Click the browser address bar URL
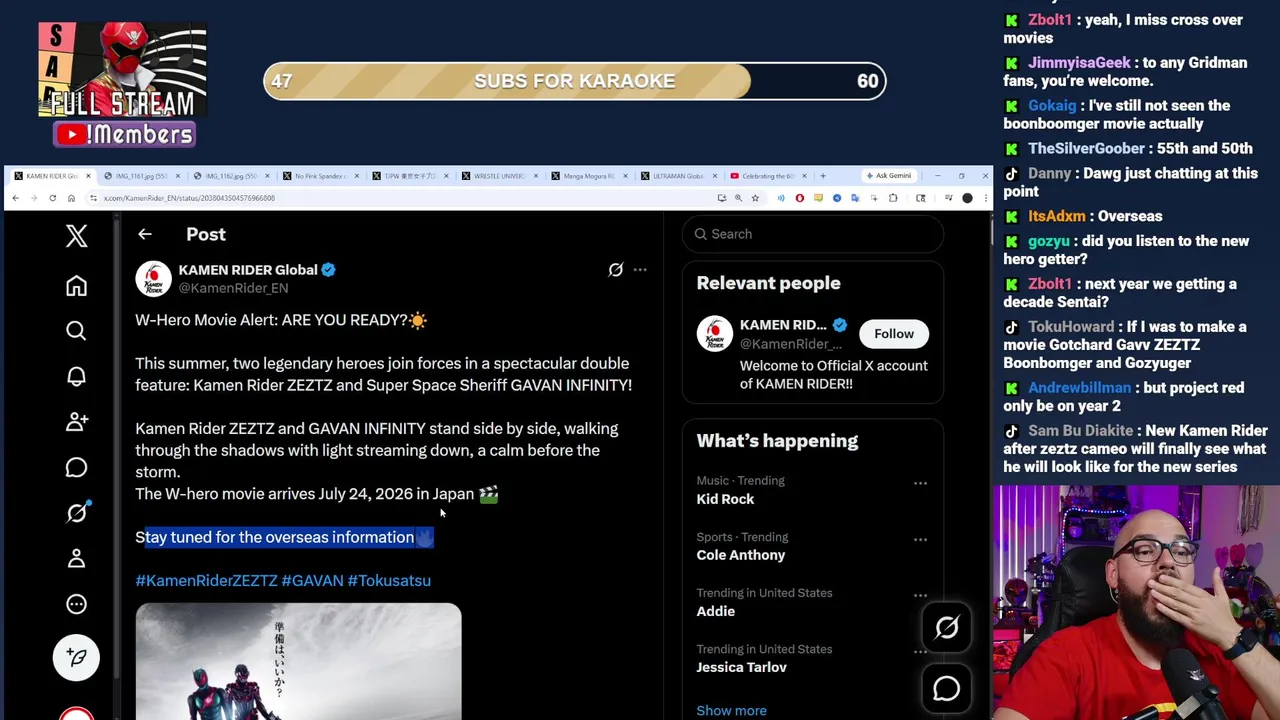 pyautogui.click(x=190, y=198)
